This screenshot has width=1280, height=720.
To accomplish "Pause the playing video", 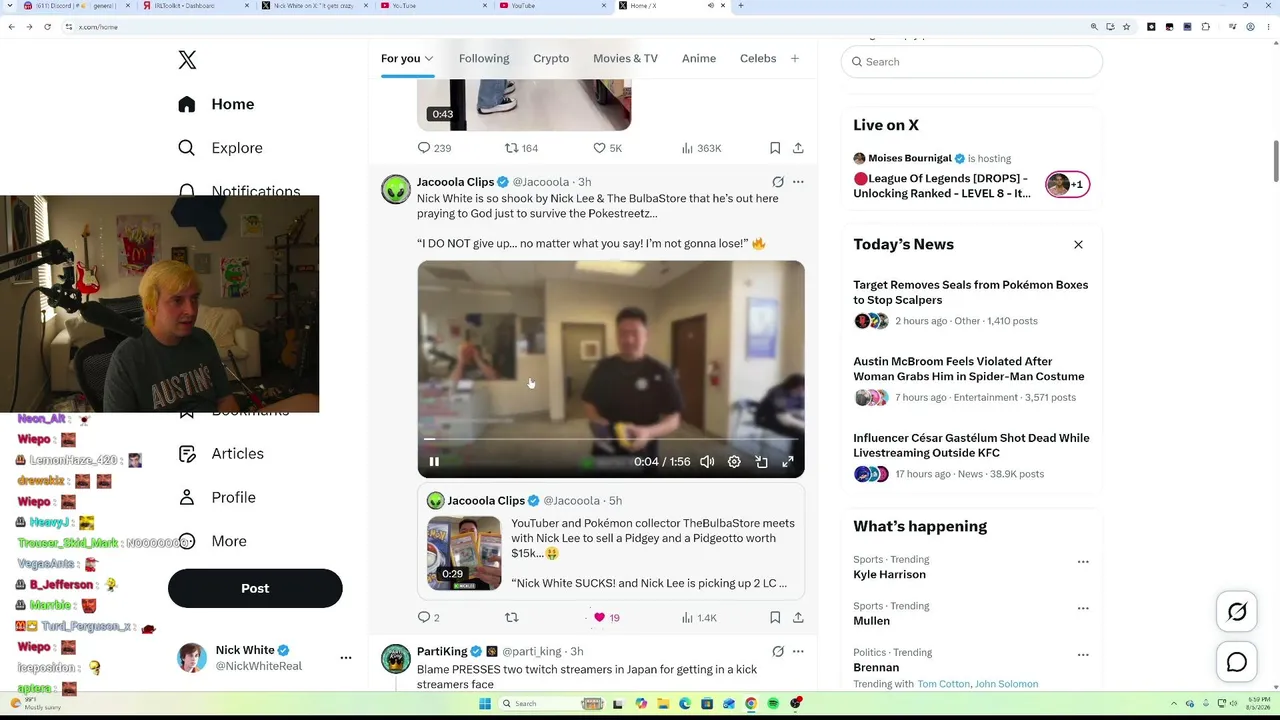I will click(434, 462).
